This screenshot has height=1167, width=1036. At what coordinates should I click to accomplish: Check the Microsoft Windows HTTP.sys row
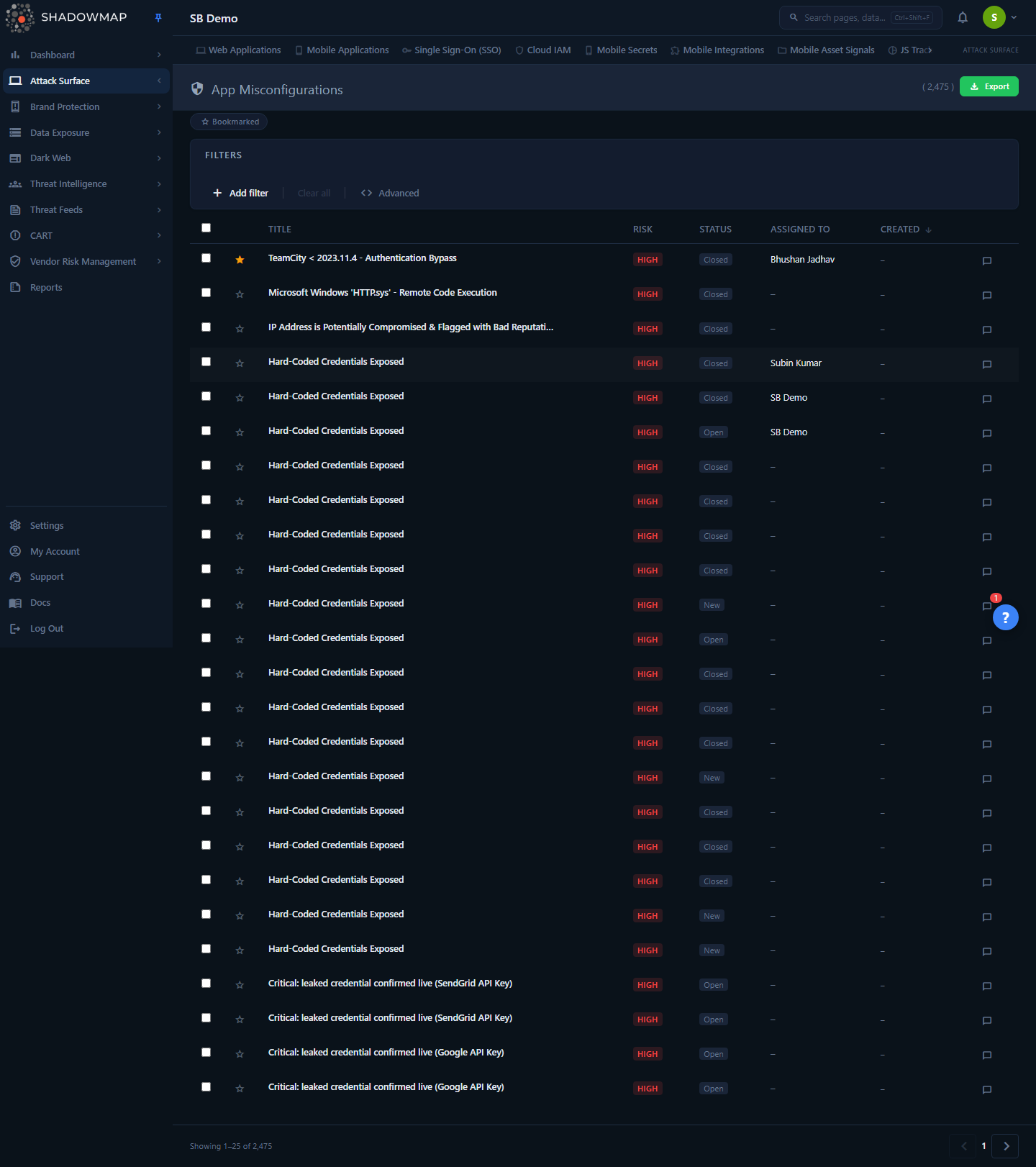tap(206, 293)
